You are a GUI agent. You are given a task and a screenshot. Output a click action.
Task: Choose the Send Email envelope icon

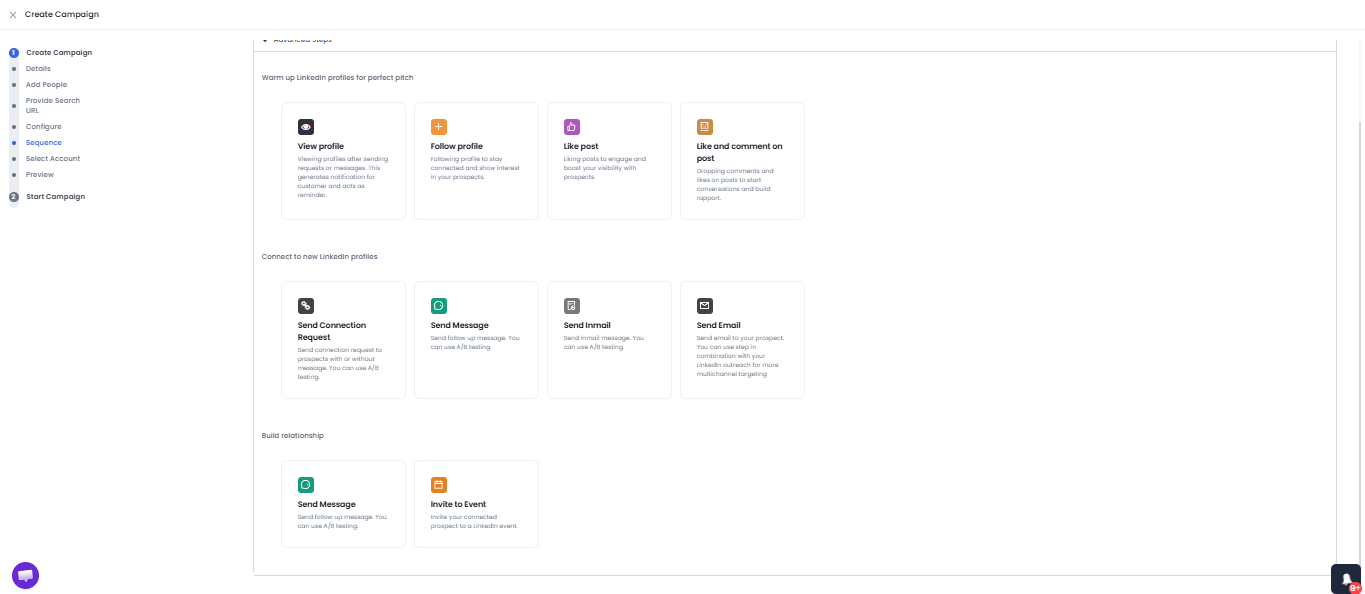[x=705, y=306]
